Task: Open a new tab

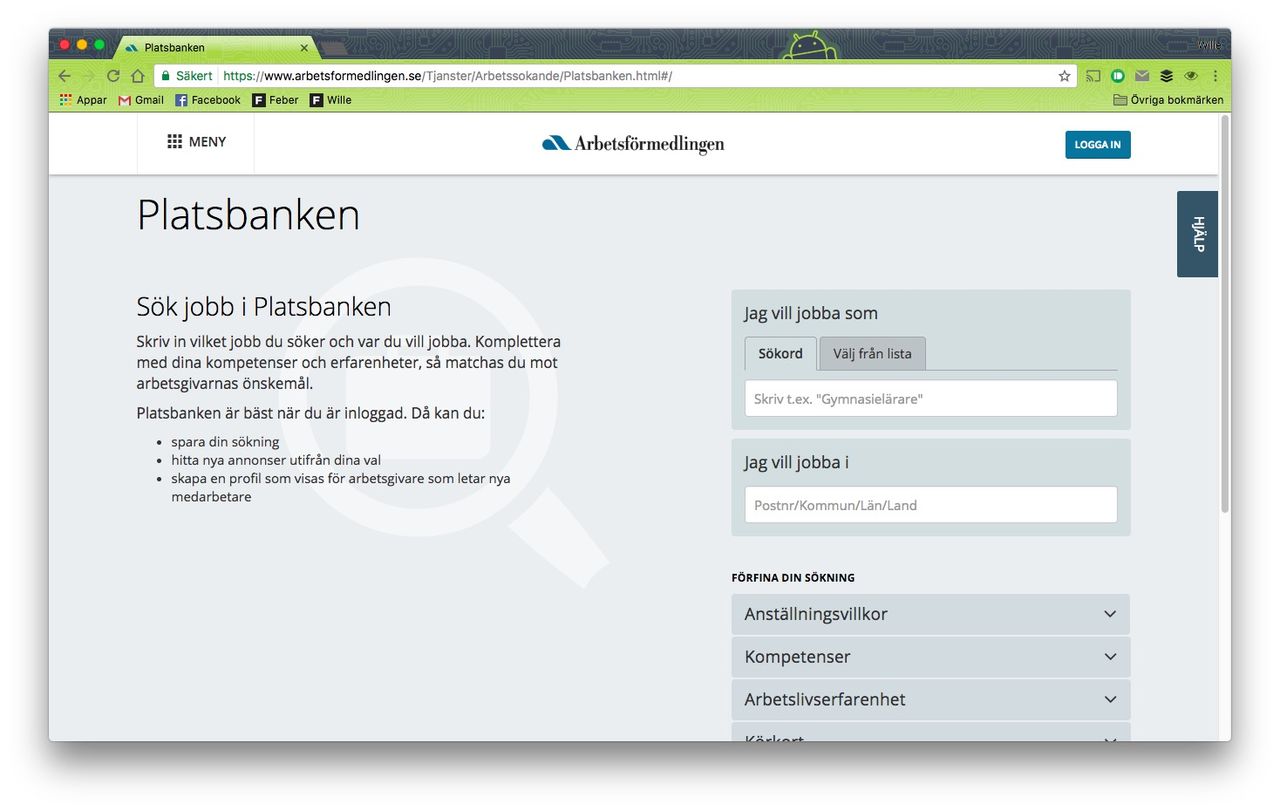Action: pyautogui.click(x=334, y=48)
